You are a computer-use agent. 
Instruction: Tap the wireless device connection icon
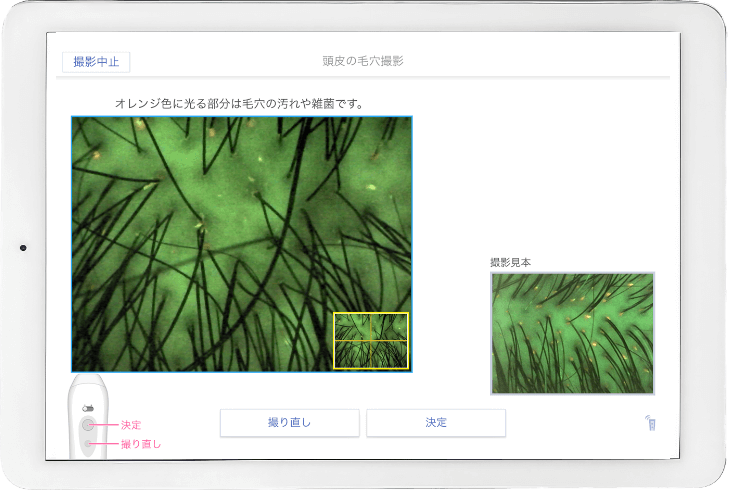[650, 423]
